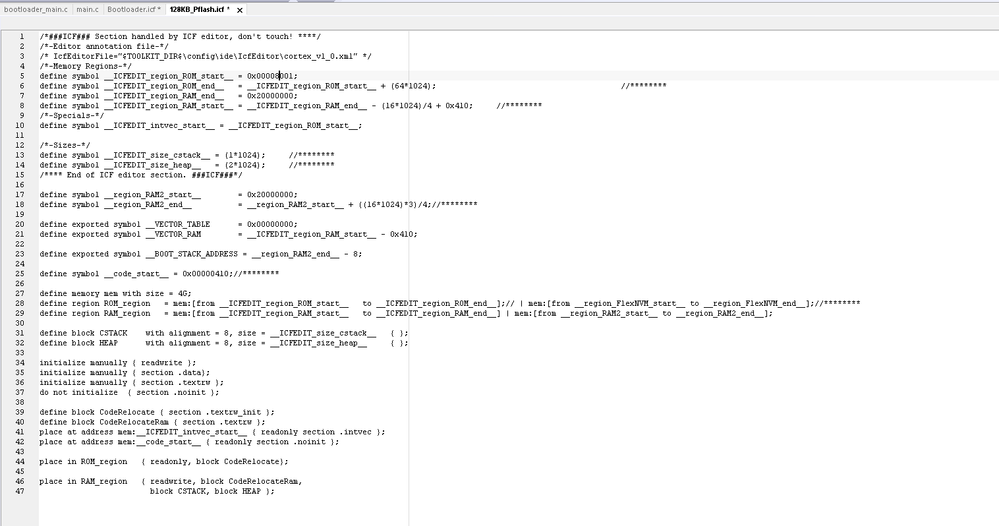Viewport: 999px width, 526px height.
Task: Click line number 16 in the gutter
Action: (x=20, y=185)
